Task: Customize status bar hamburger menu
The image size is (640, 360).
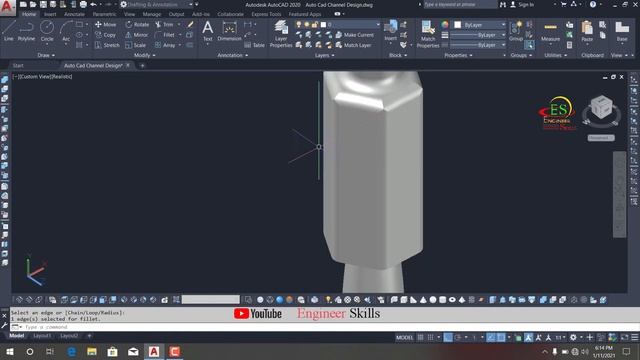Action: tap(634, 338)
